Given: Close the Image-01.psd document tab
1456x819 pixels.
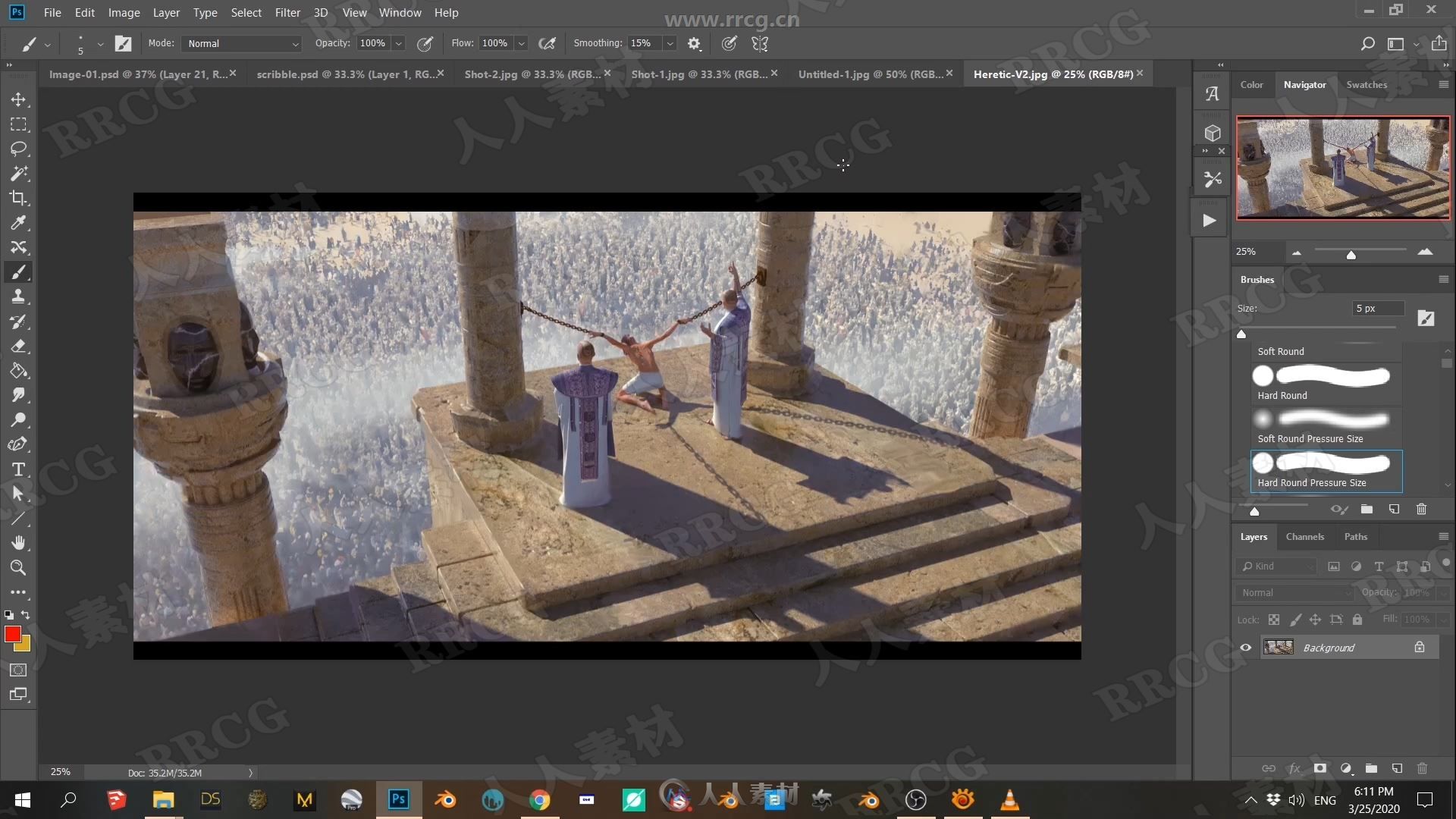Looking at the screenshot, I should point(233,73).
